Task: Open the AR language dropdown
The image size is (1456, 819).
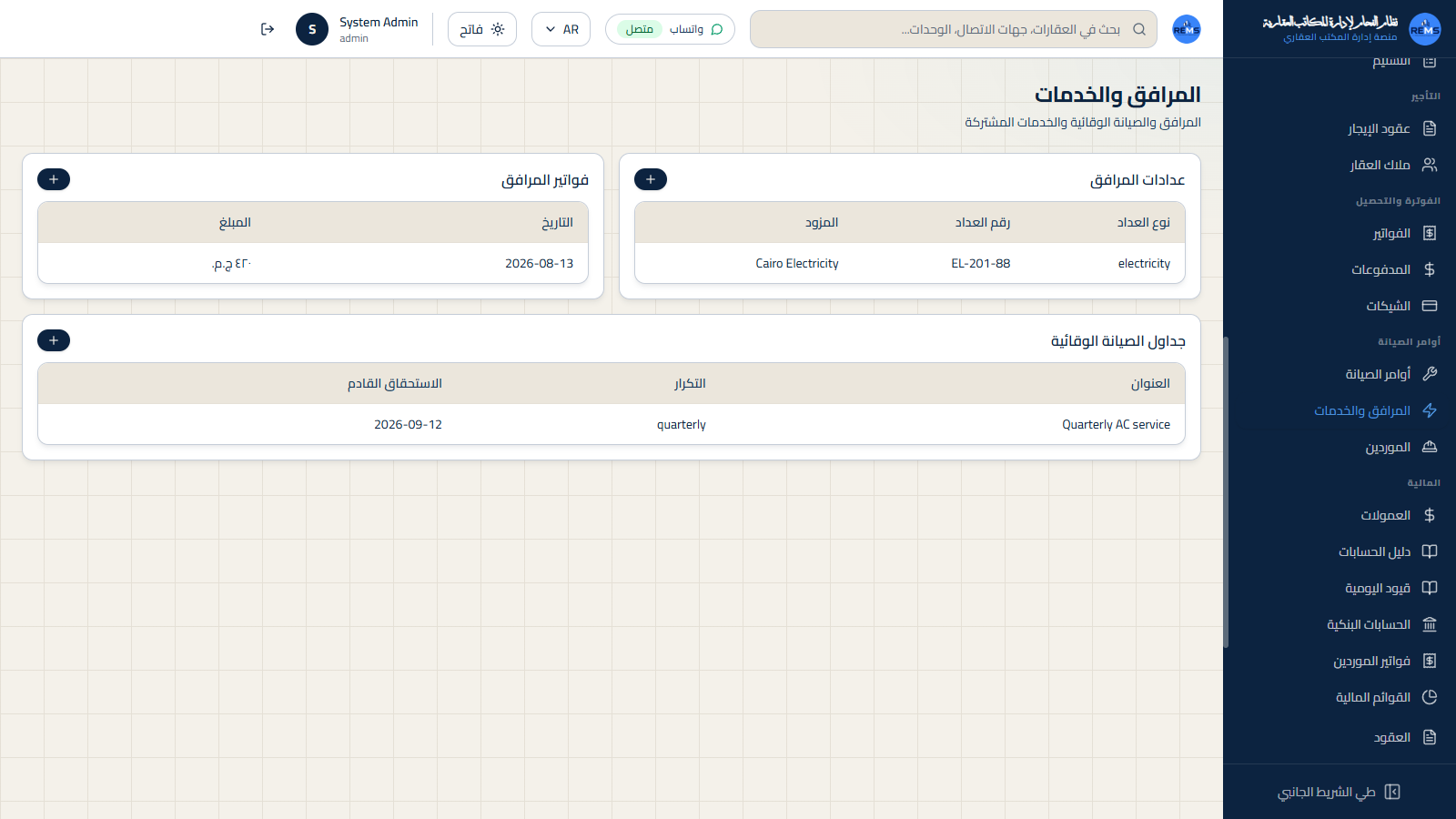Action: (x=561, y=29)
